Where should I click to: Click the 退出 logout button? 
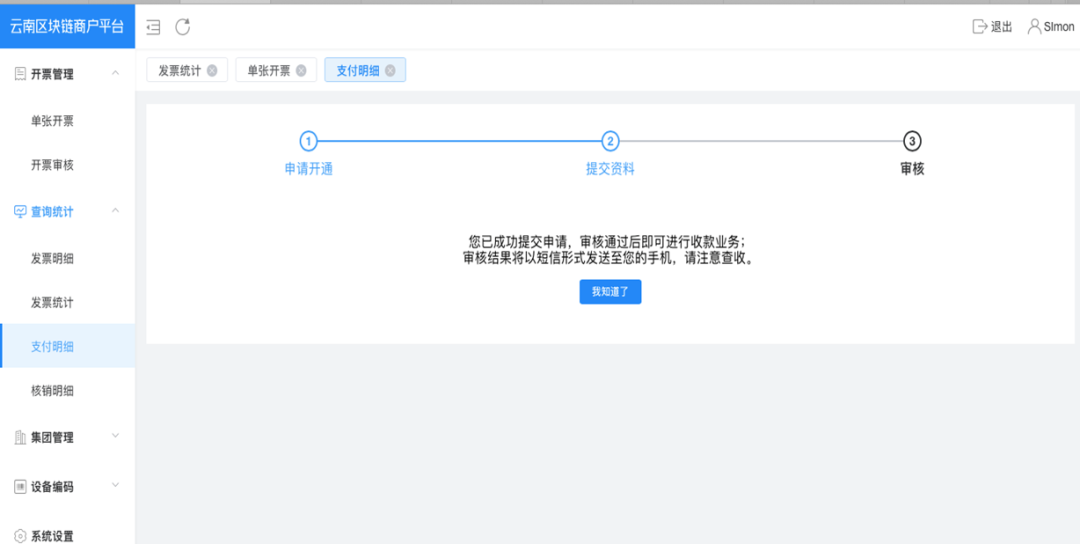pyautogui.click(x=992, y=27)
